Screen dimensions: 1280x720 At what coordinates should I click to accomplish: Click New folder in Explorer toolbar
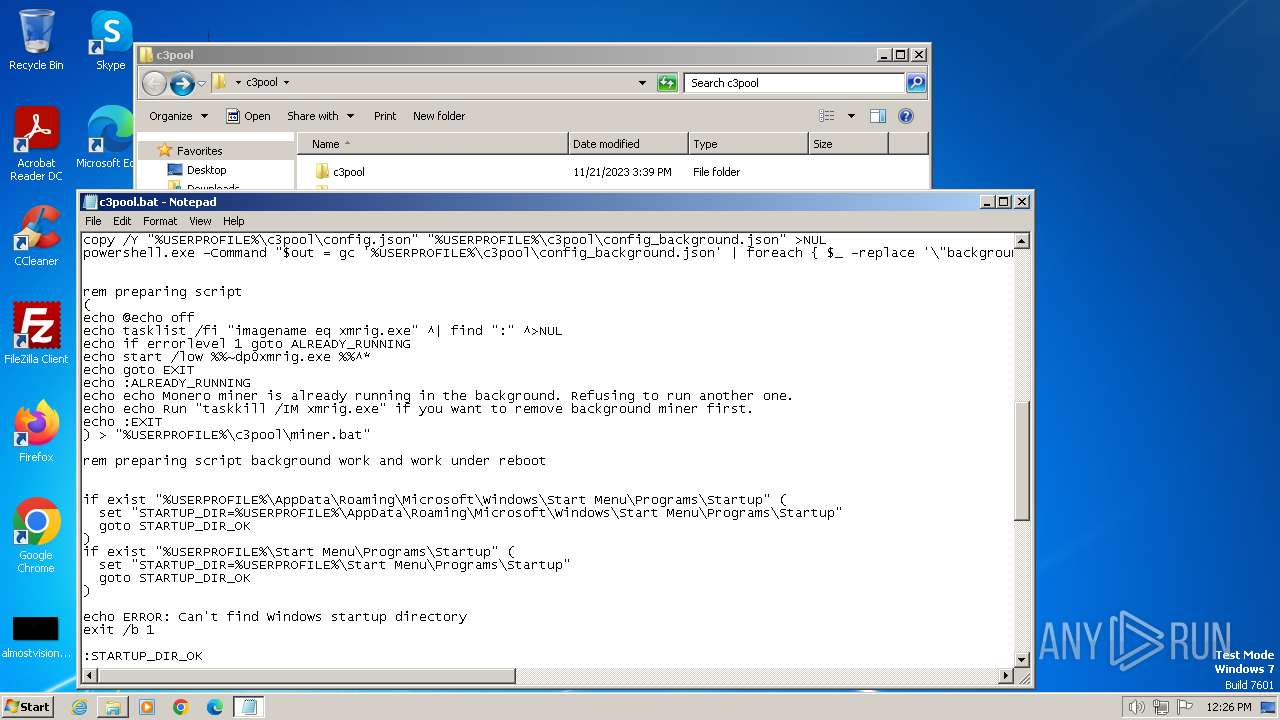coord(439,116)
